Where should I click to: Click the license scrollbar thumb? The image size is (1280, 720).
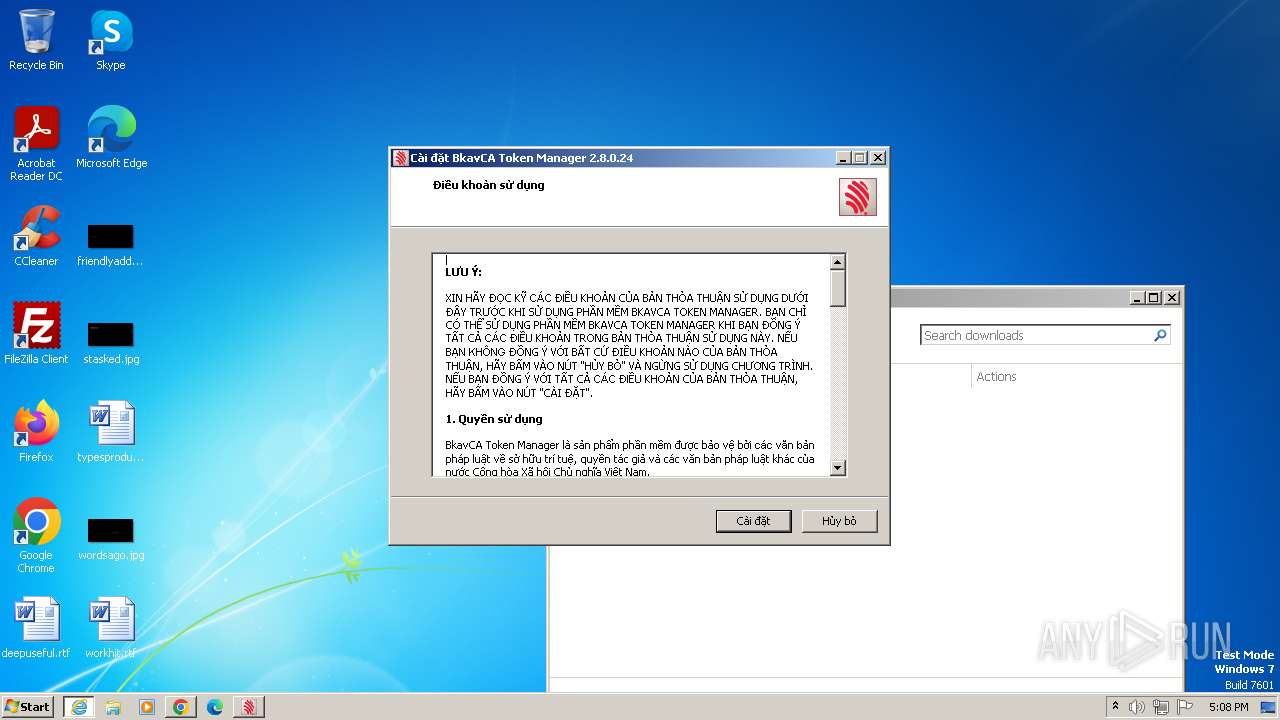click(838, 288)
